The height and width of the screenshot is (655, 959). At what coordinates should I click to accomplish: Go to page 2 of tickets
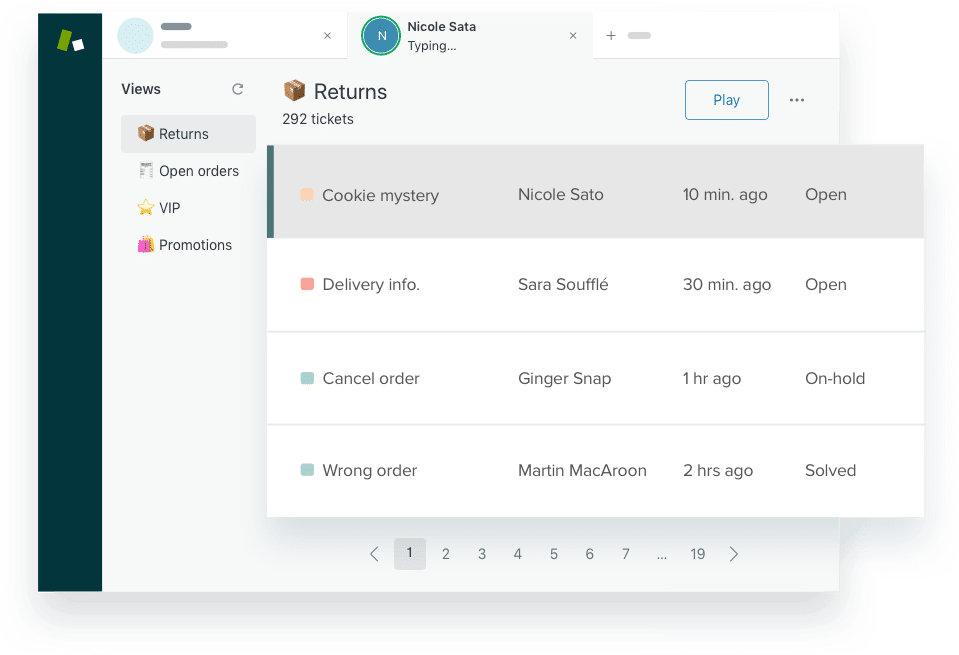coord(446,554)
